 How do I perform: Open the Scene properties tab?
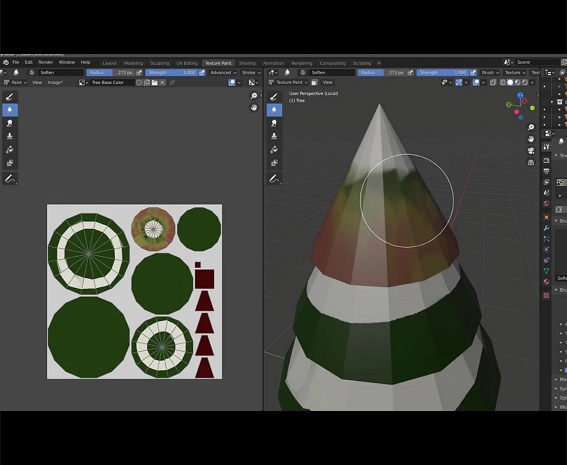(x=546, y=193)
